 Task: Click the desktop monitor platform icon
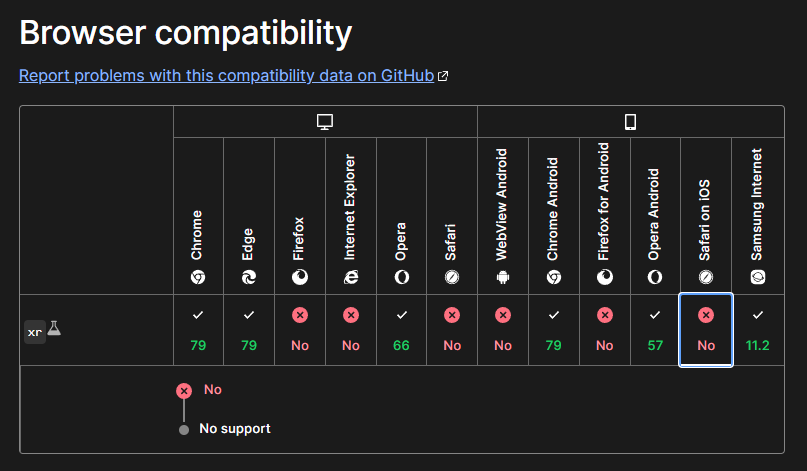(325, 122)
